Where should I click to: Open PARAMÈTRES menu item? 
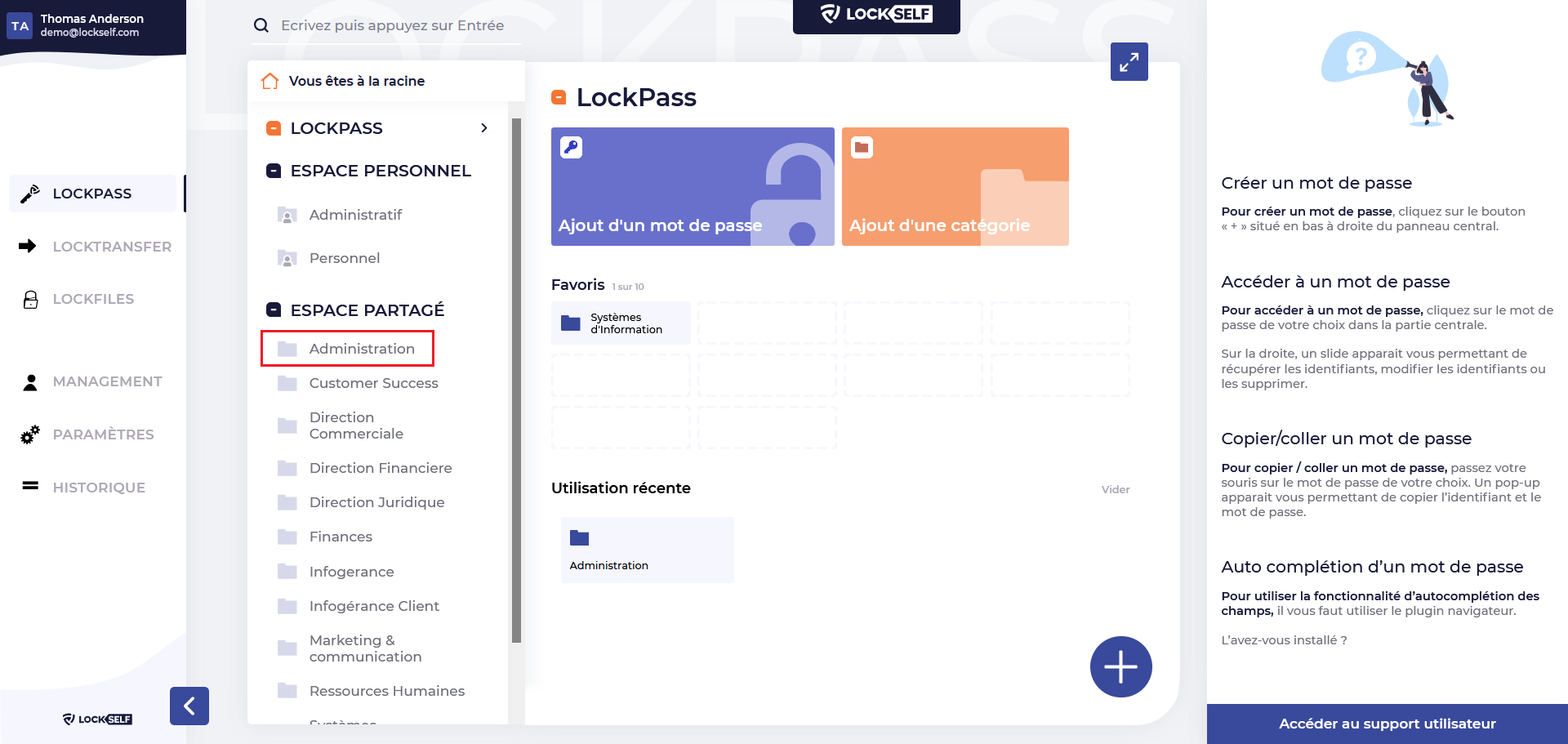click(x=103, y=434)
